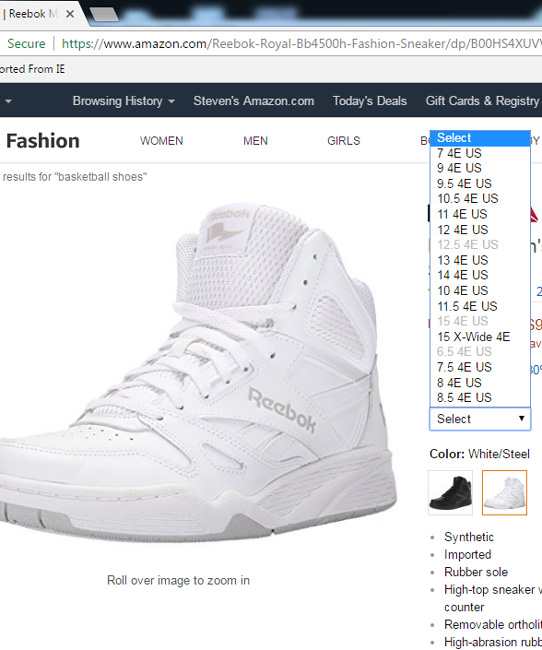Open a new browser tab
This screenshot has height=650, width=542.
104,15
